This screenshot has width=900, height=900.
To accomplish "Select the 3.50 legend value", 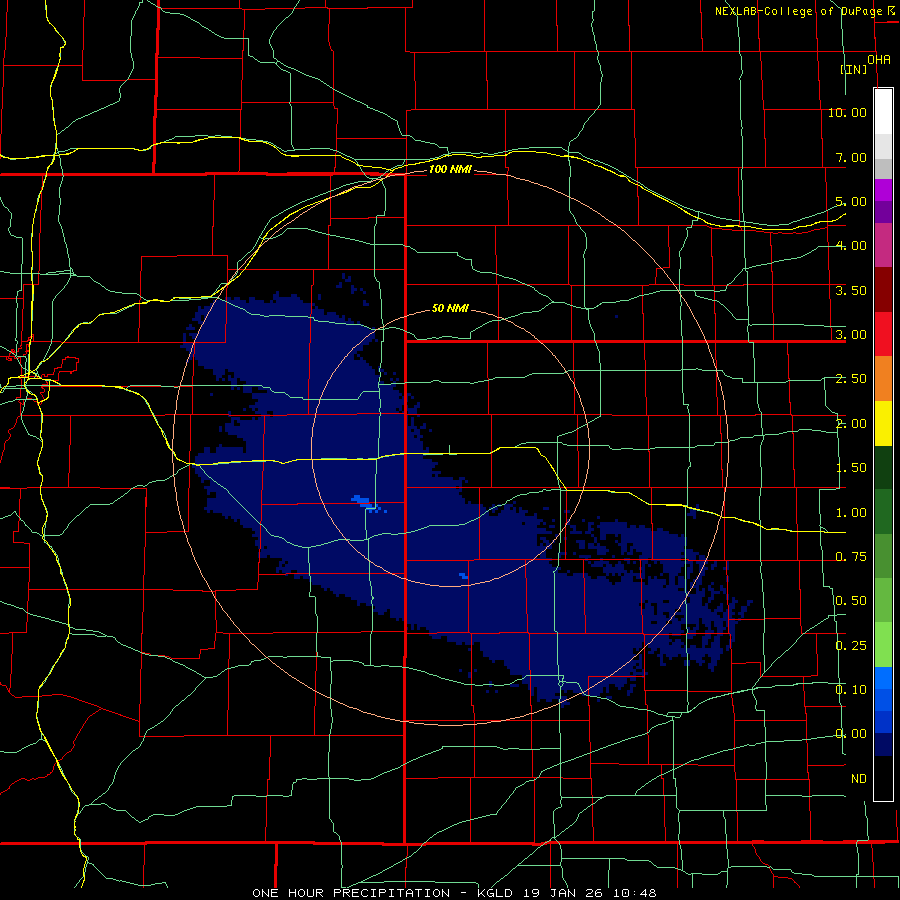I will point(851,290).
